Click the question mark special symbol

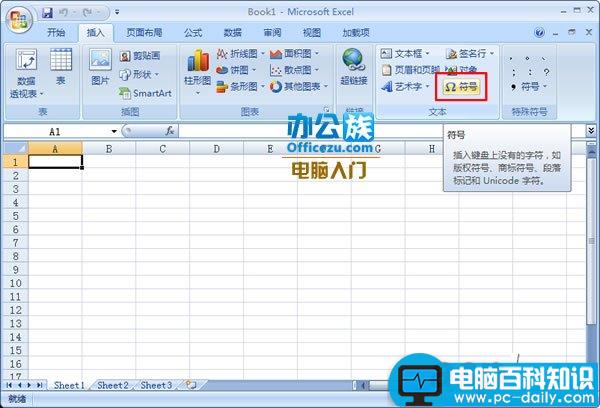[546, 72]
